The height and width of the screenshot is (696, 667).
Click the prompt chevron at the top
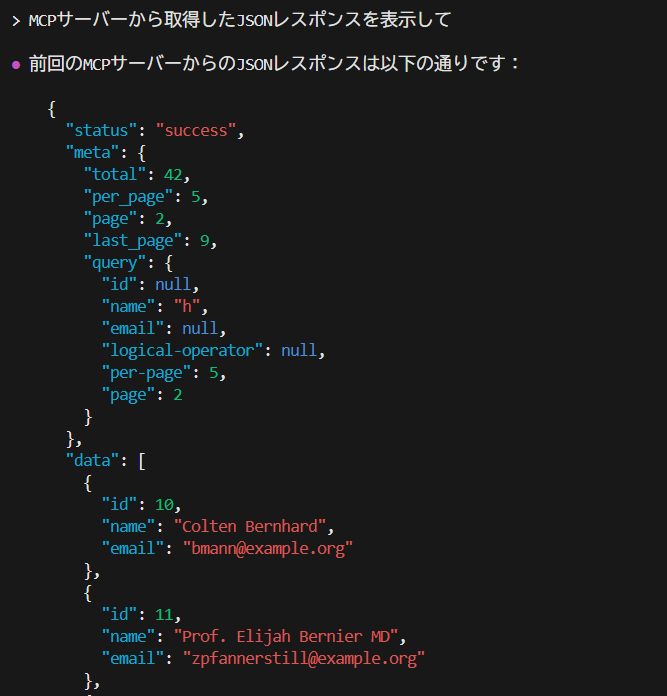(x=15, y=20)
